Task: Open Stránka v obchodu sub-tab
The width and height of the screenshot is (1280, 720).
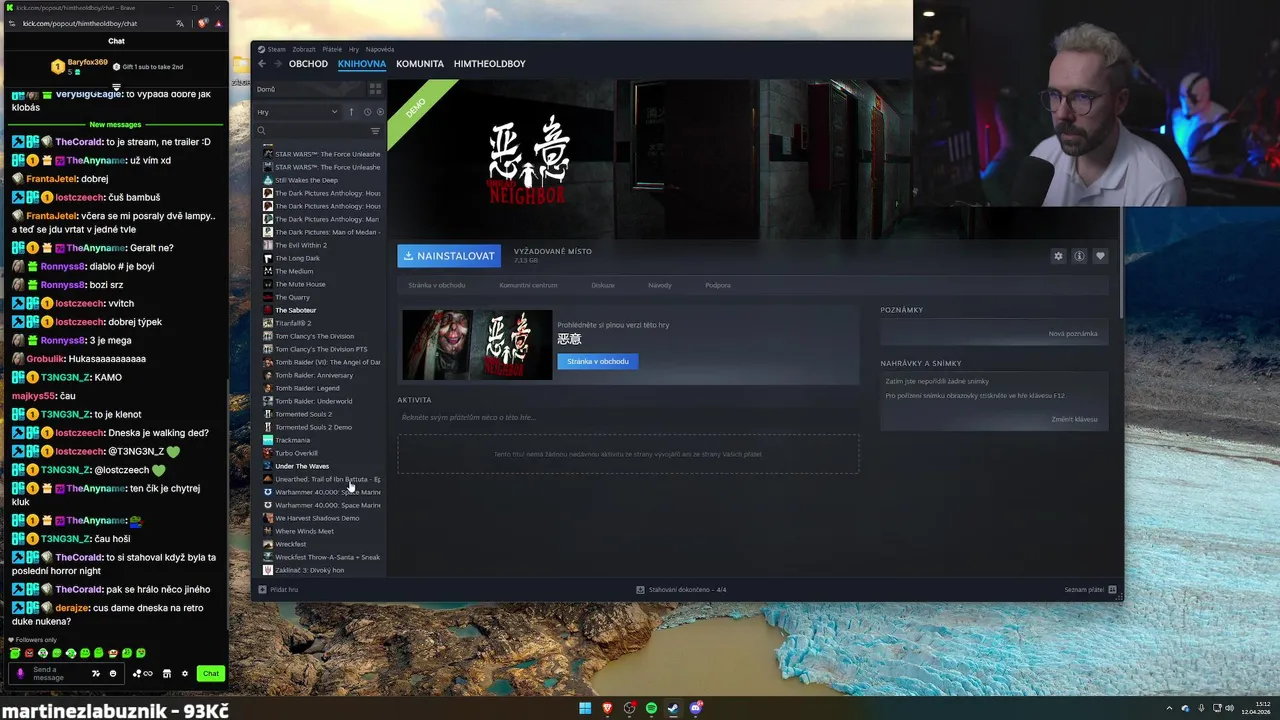Action: (437, 285)
